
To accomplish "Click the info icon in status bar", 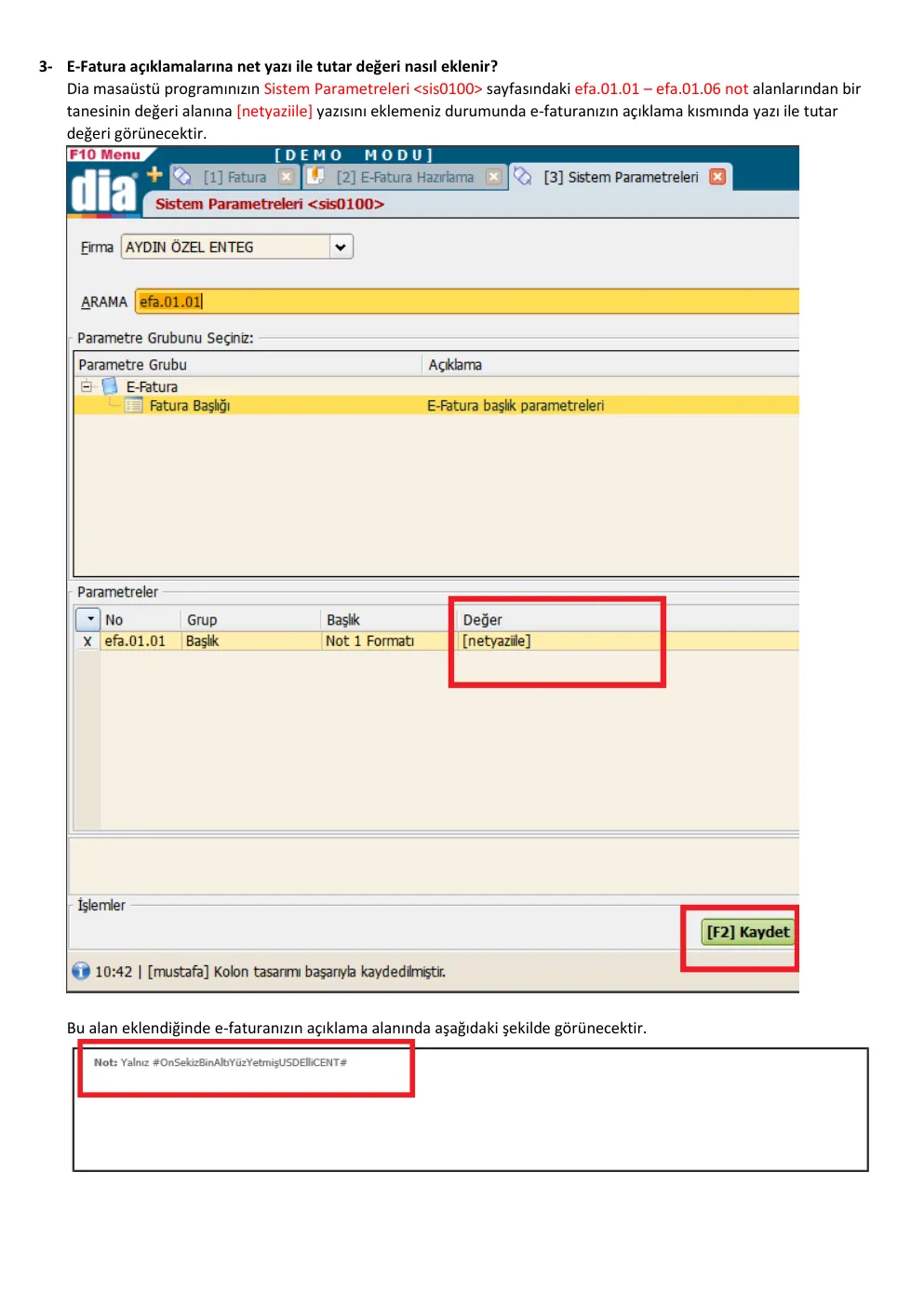I will (x=81, y=971).
